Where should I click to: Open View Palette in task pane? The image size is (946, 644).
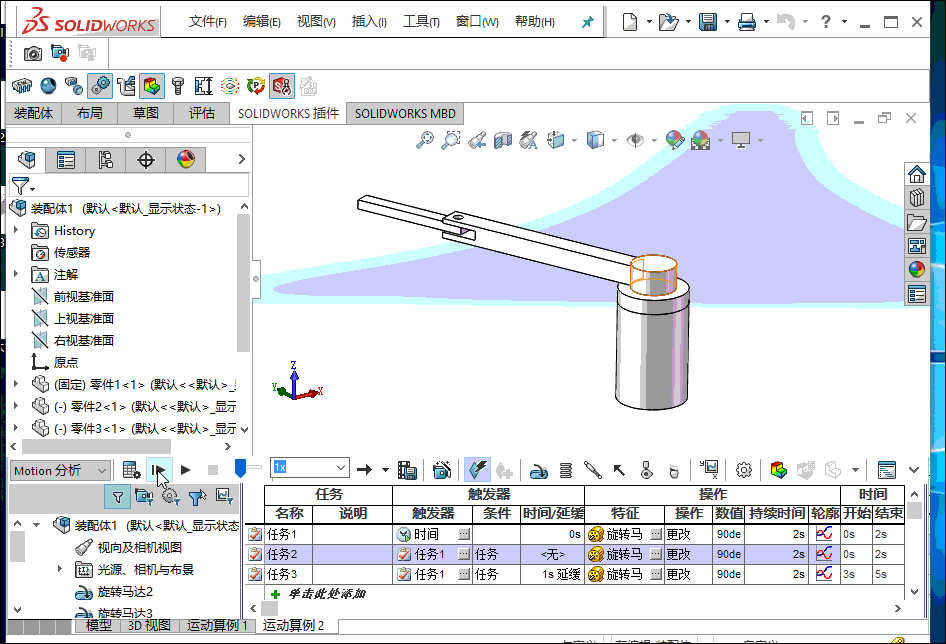[x=916, y=246]
